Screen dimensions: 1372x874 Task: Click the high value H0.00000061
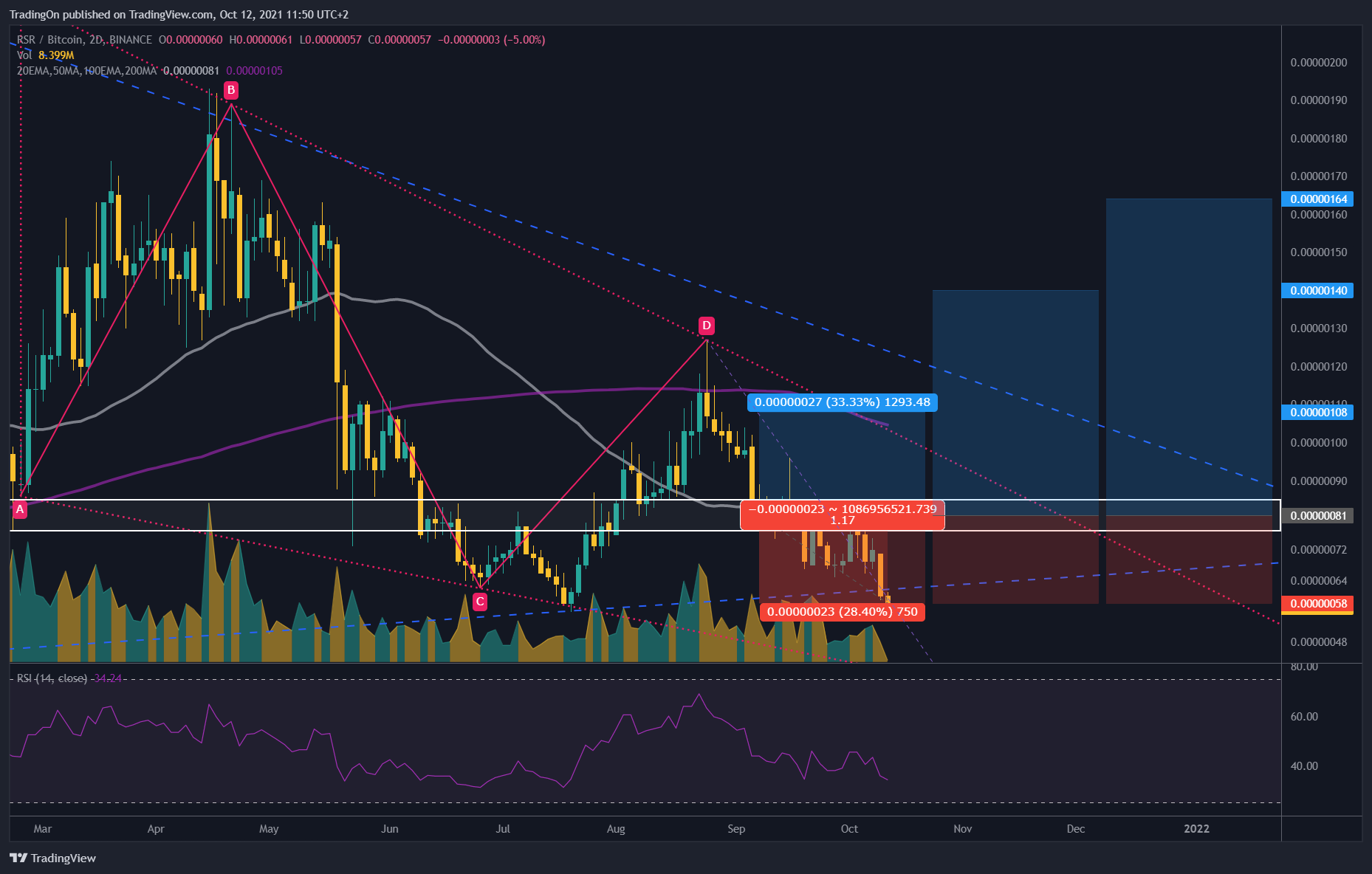261,40
